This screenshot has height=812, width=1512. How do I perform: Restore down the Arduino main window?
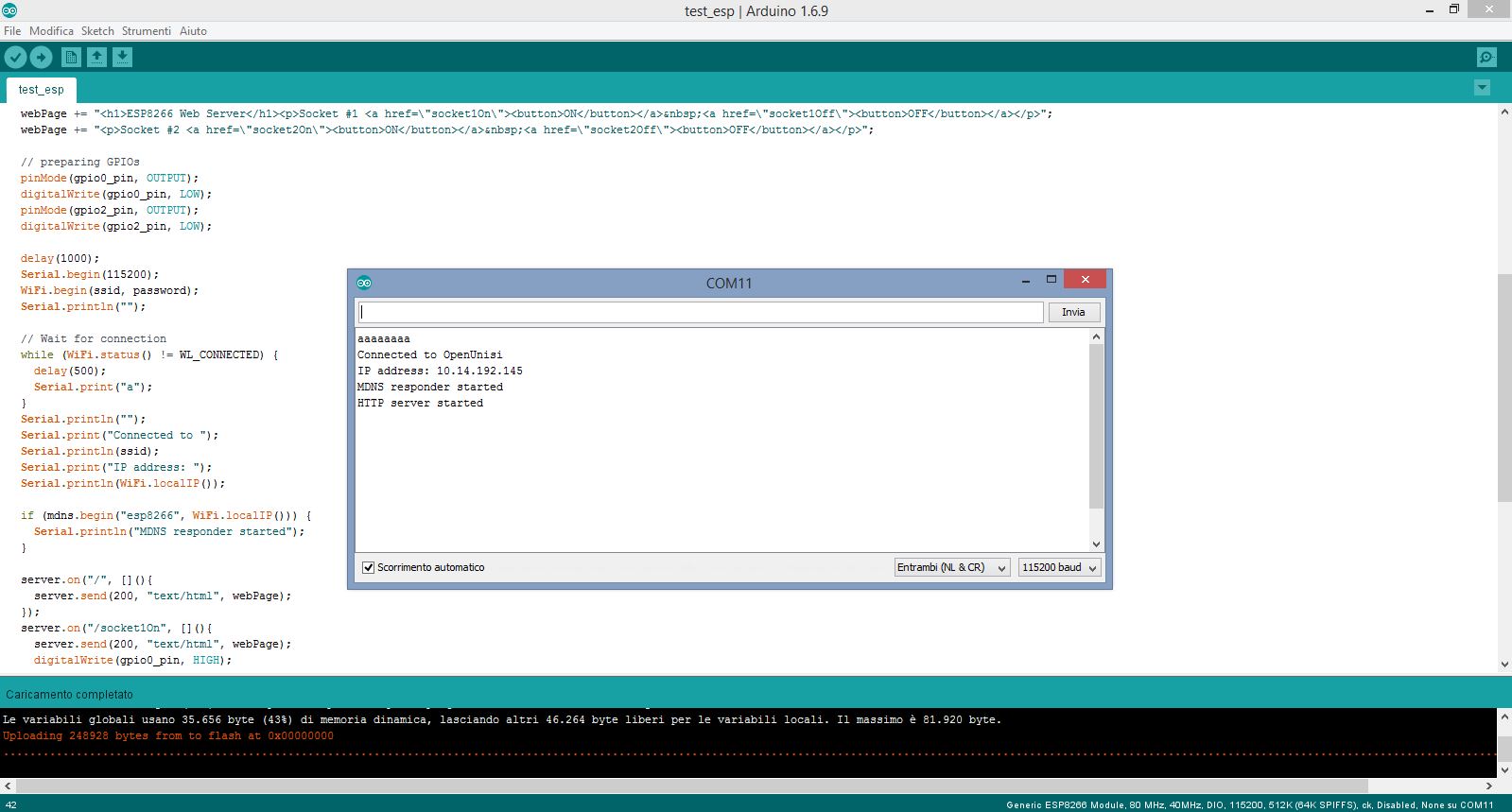click(x=1454, y=9)
